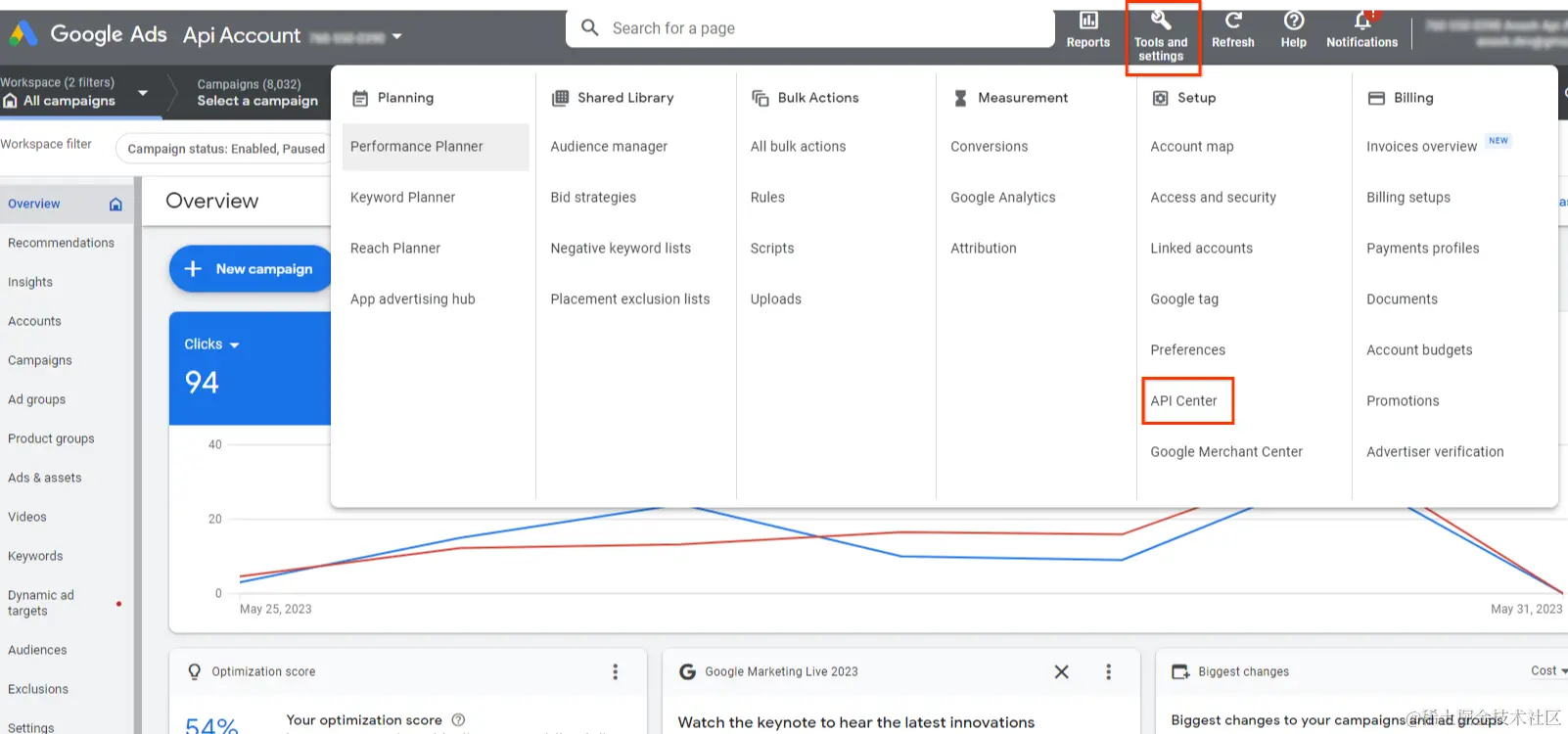1568x734 pixels.
Task: Click the Google Ads logo
Action: point(23,34)
